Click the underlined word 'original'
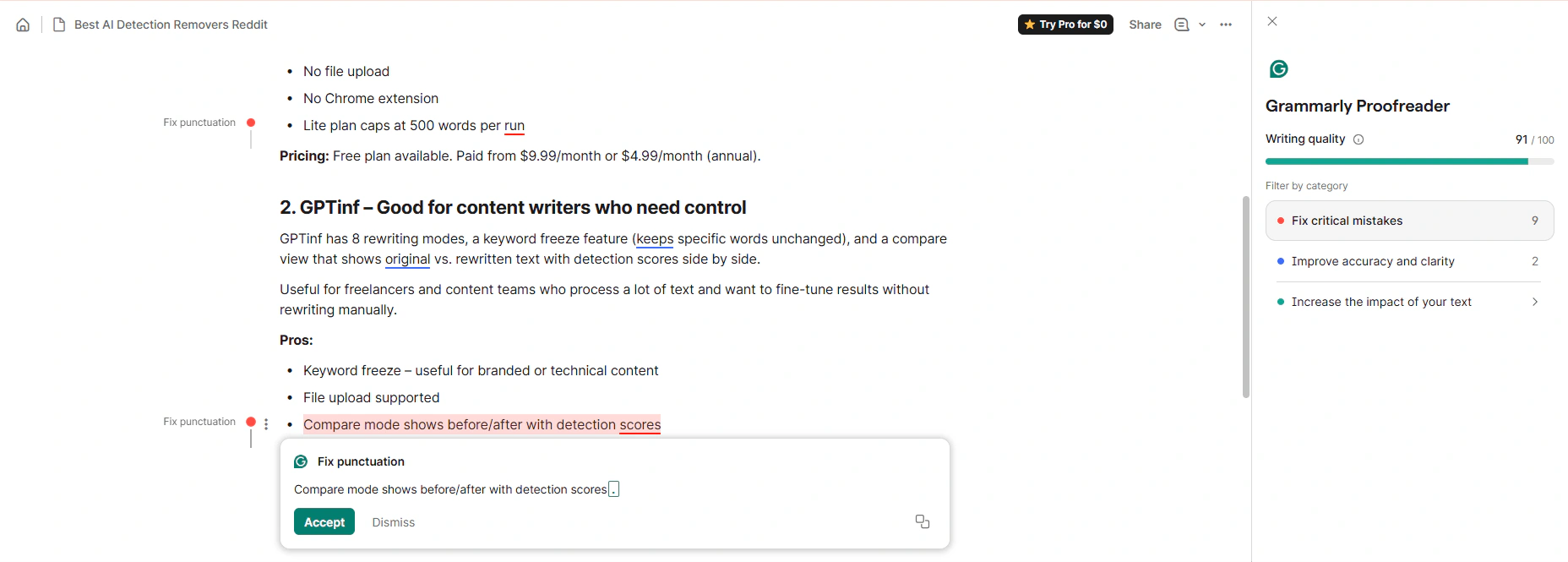 (x=407, y=259)
